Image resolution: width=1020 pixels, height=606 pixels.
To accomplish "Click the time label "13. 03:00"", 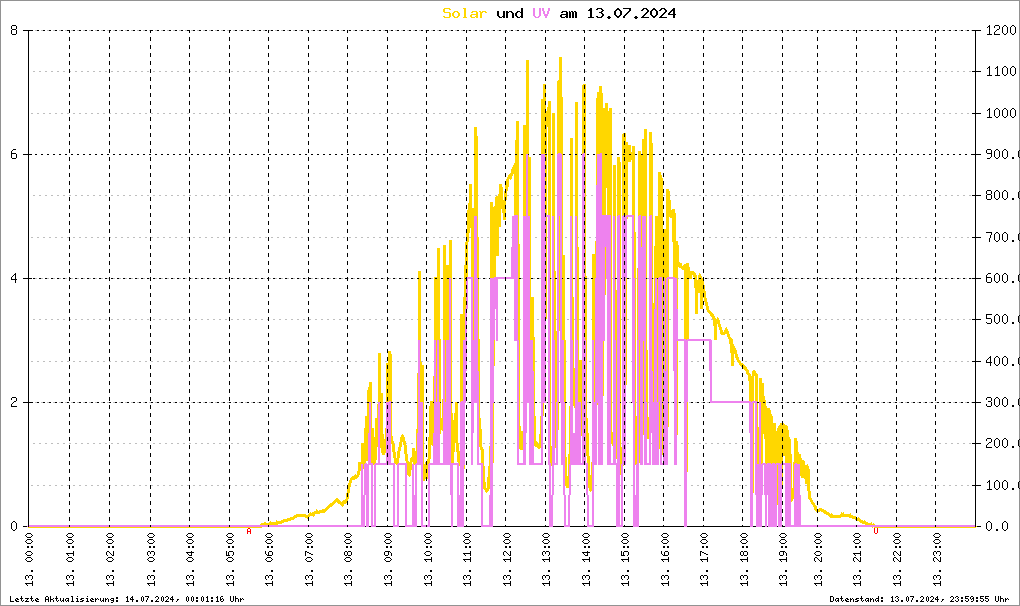I will pos(150,559).
